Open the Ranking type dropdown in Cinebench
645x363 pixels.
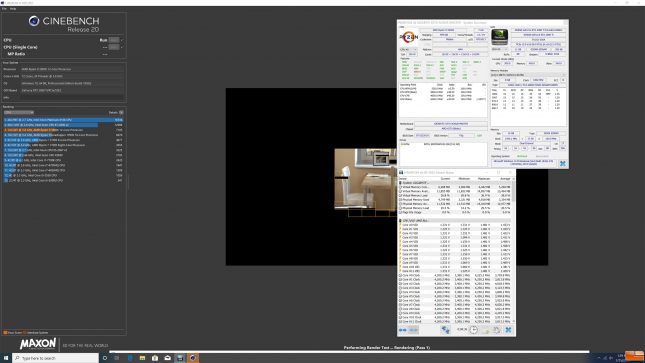pos(19,112)
